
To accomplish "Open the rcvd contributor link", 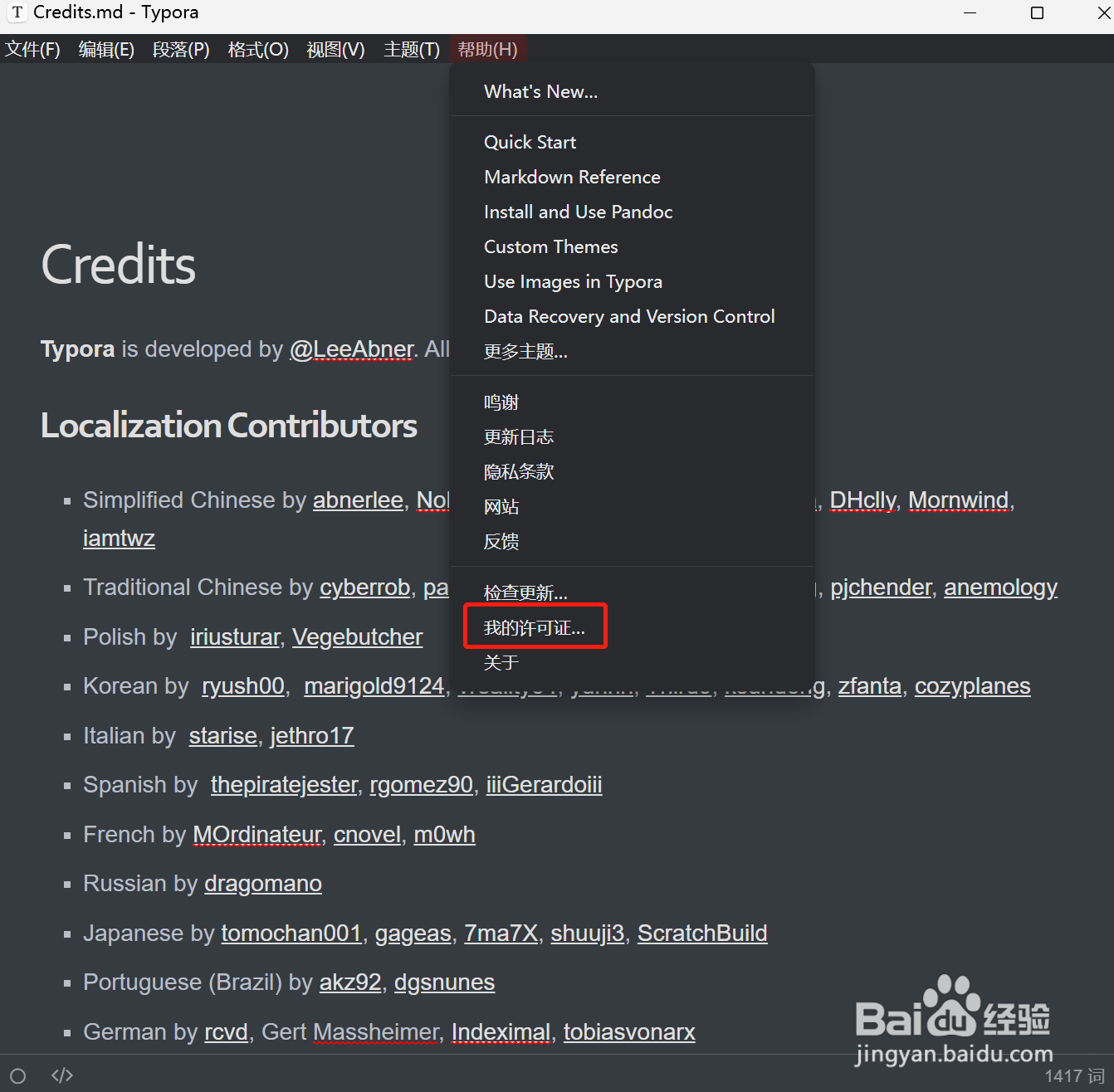I will click(x=227, y=1032).
